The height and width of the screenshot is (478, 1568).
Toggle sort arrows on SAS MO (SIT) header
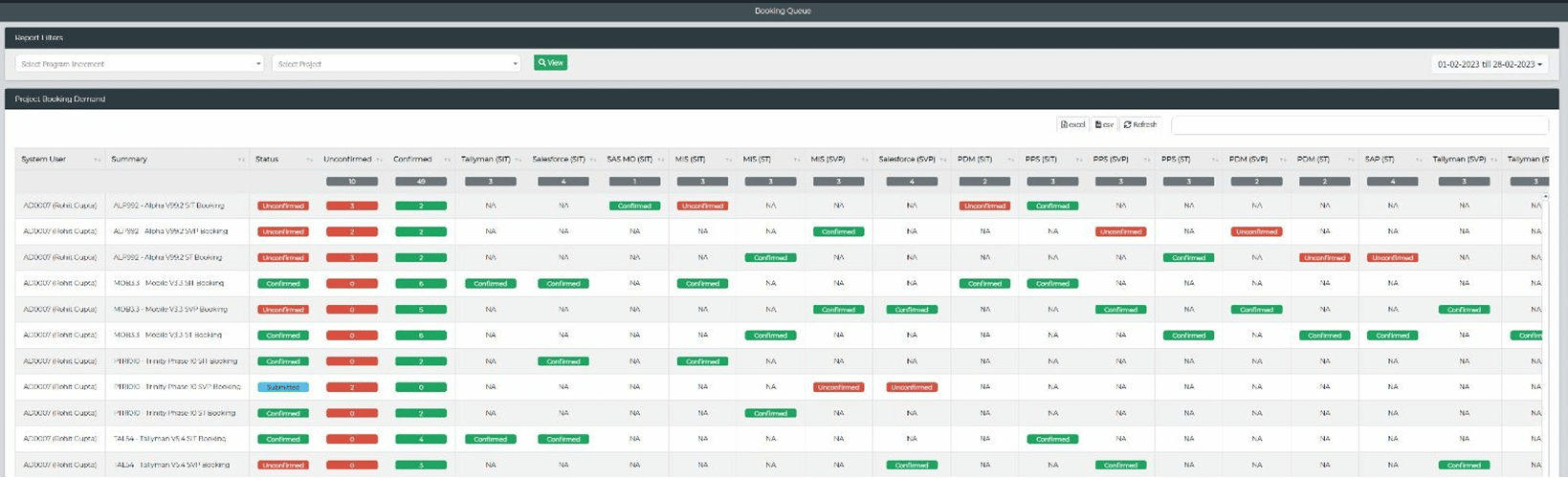point(661,160)
